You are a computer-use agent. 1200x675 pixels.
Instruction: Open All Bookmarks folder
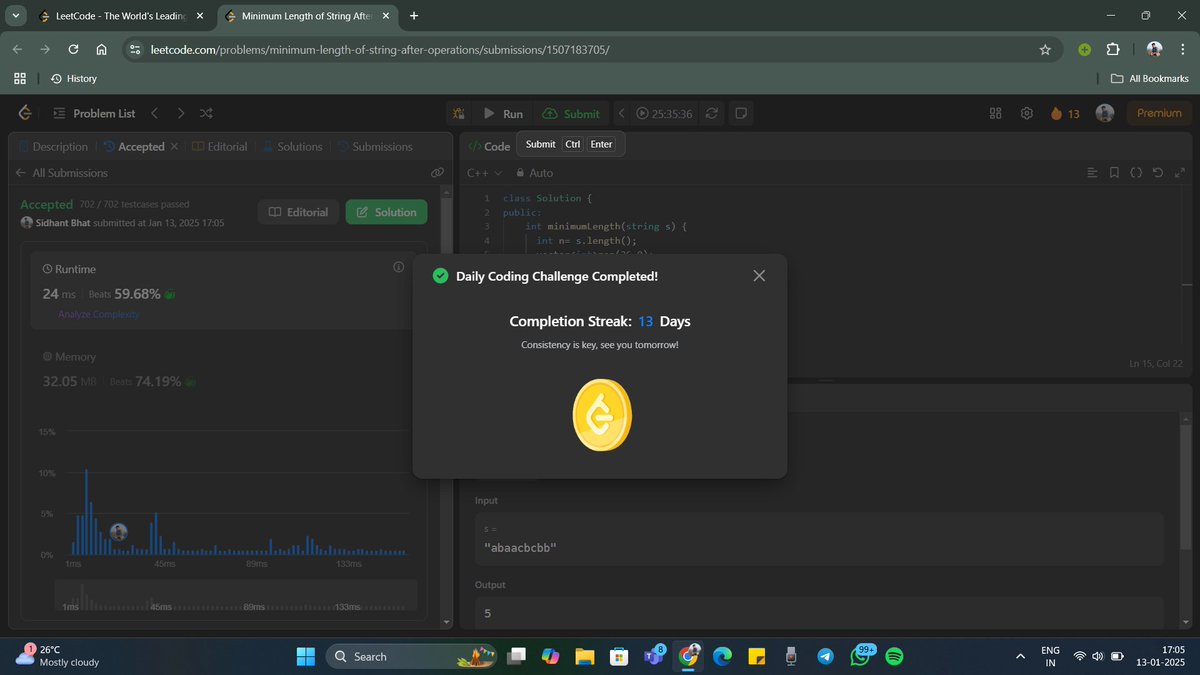(x=1150, y=78)
